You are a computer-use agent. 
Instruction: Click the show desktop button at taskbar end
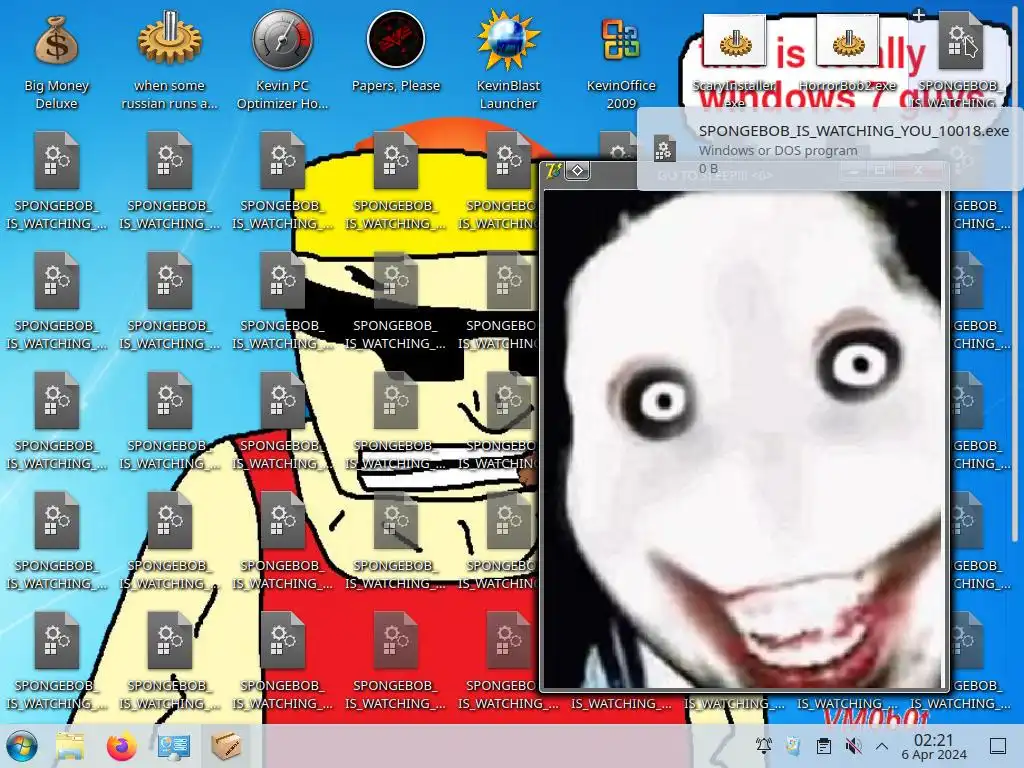click(998, 745)
